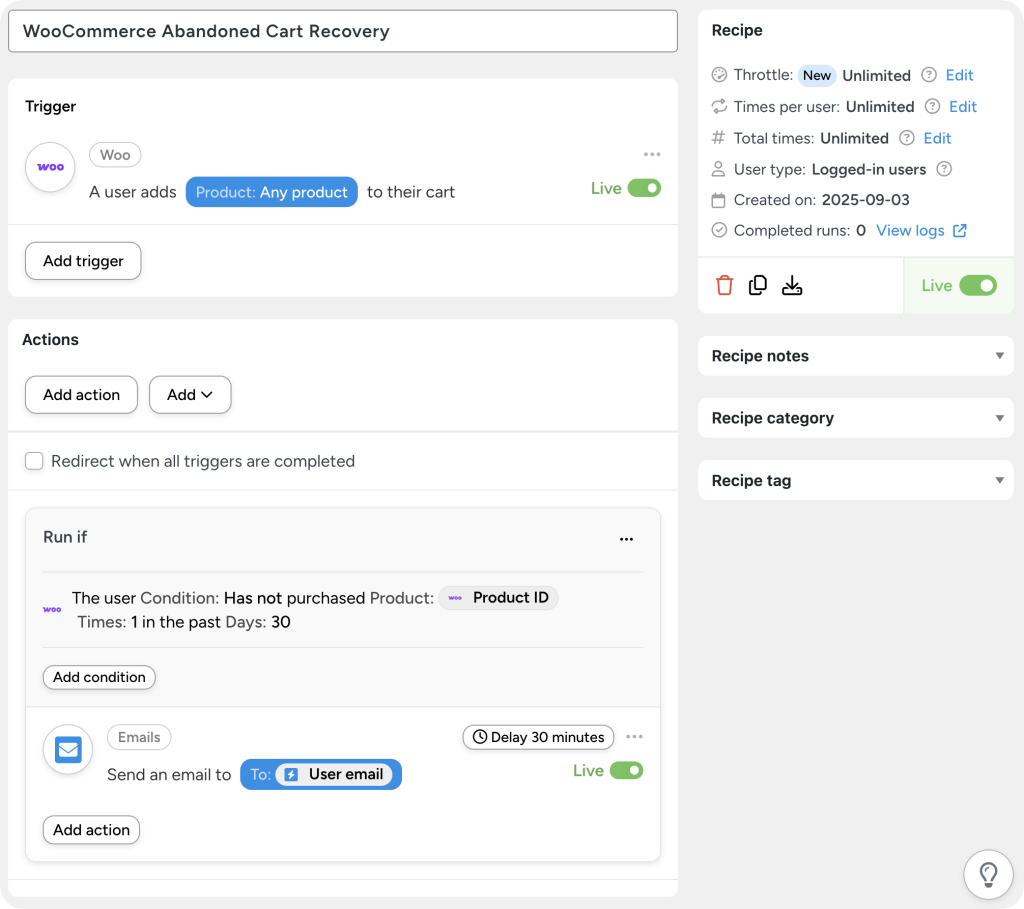Export the recipe with the download icon
The height and width of the screenshot is (909, 1024).
[792, 285]
